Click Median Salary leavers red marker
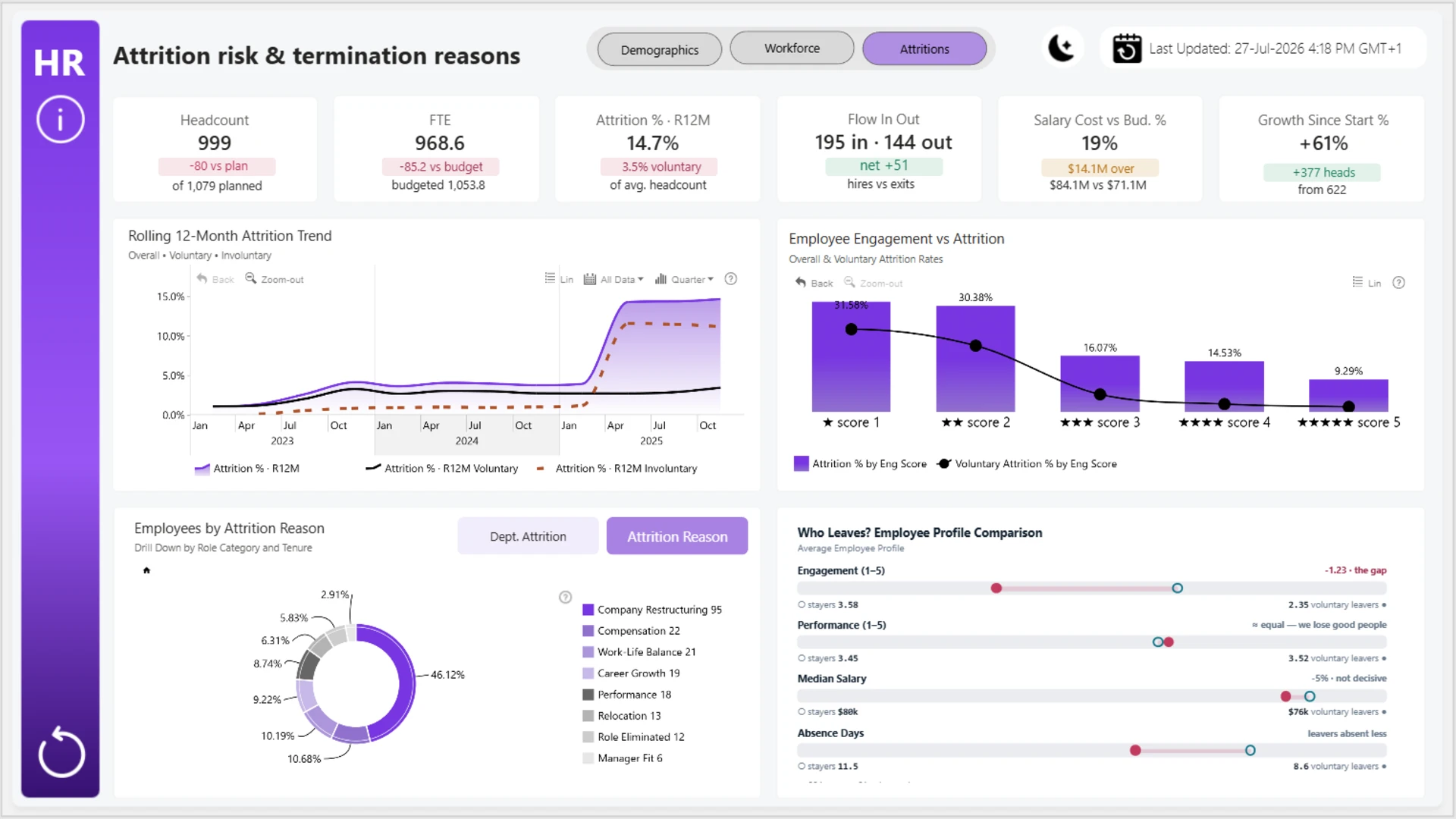This screenshot has width=1456, height=819. [x=1285, y=696]
